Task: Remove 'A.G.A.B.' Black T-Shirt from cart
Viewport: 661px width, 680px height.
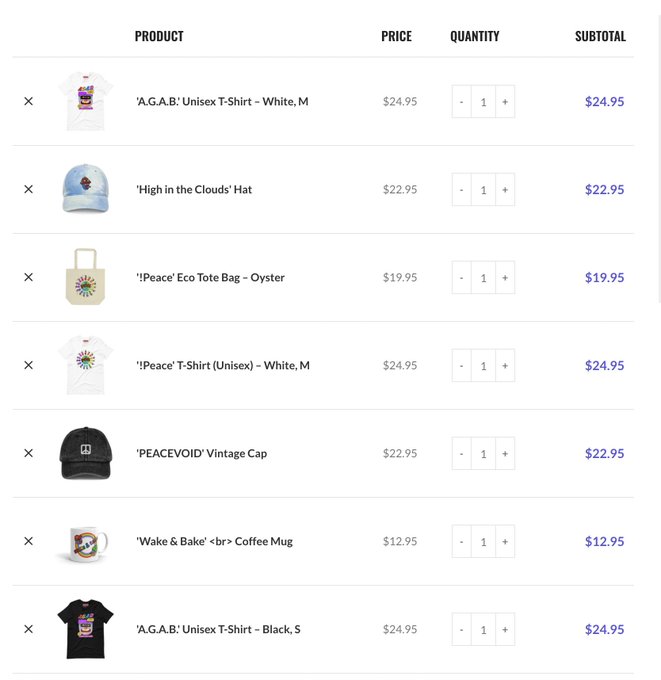Action: coord(28,629)
